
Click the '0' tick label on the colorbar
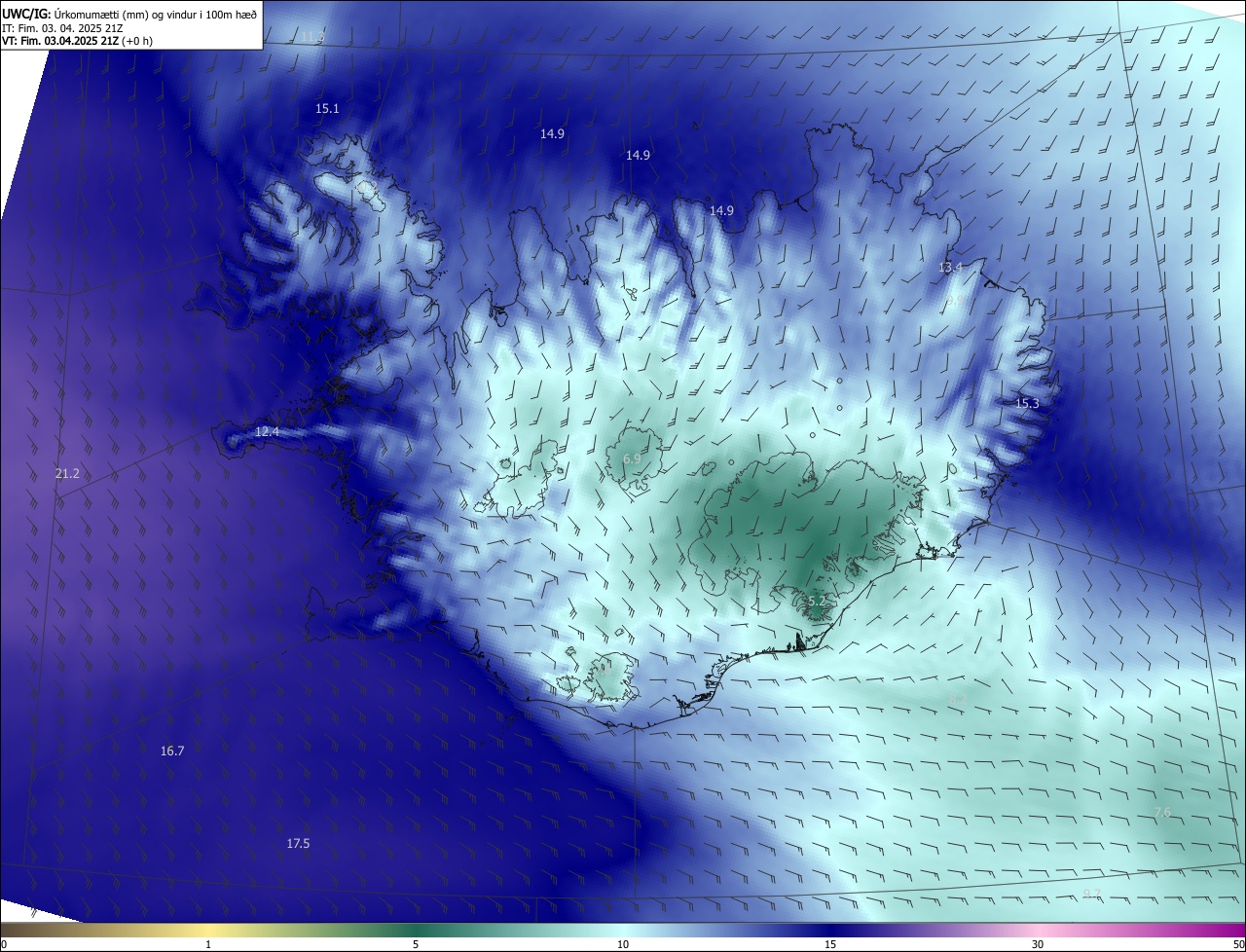pyautogui.click(x=4, y=944)
